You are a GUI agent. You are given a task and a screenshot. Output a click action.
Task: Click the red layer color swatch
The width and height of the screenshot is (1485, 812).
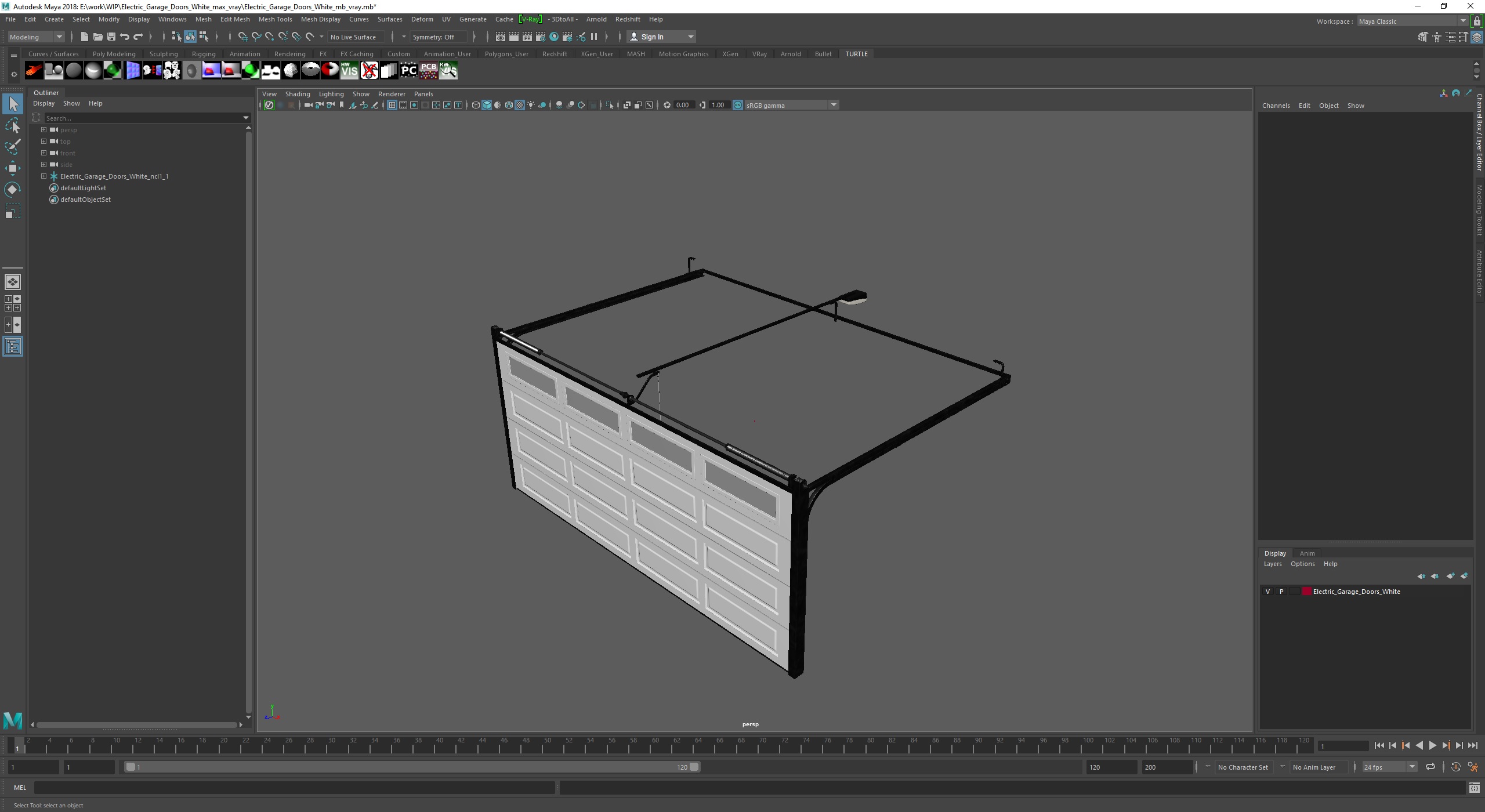click(x=1306, y=592)
